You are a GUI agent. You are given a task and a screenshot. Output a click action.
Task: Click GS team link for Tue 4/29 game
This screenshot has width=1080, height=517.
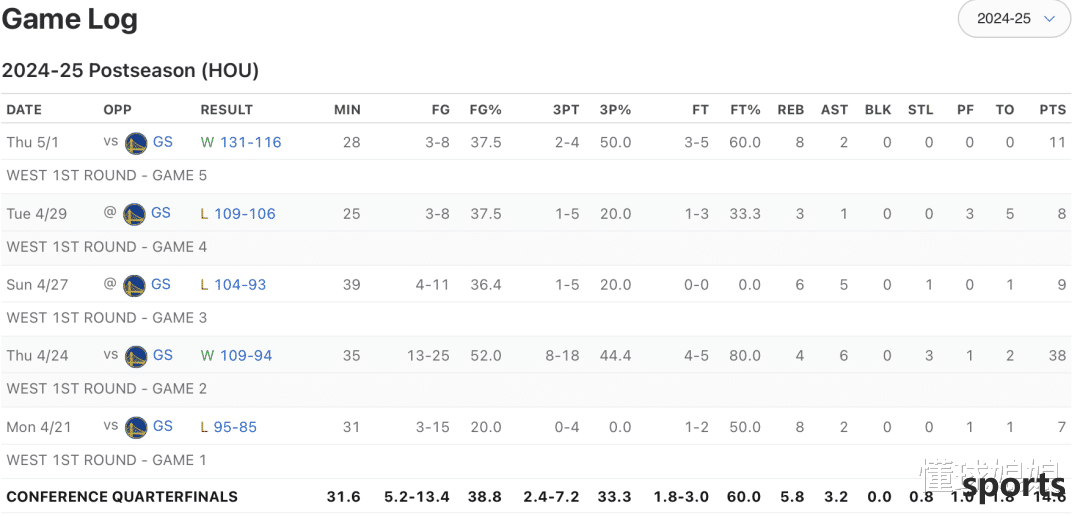160,213
